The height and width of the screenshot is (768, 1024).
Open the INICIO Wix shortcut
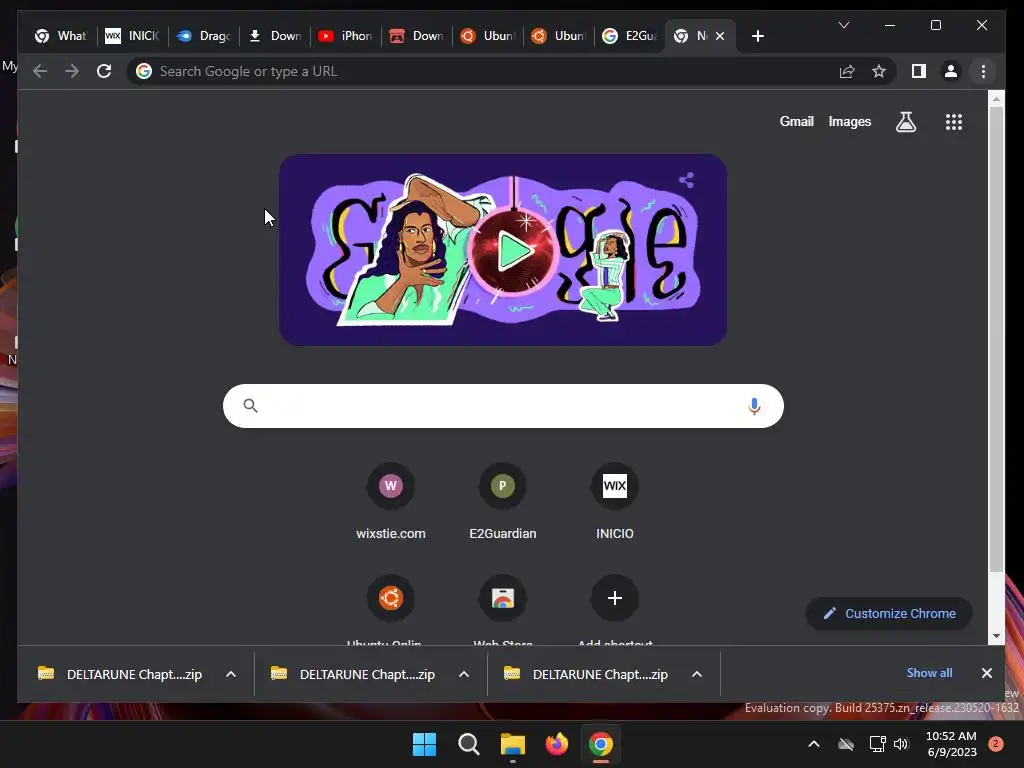[x=615, y=501]
